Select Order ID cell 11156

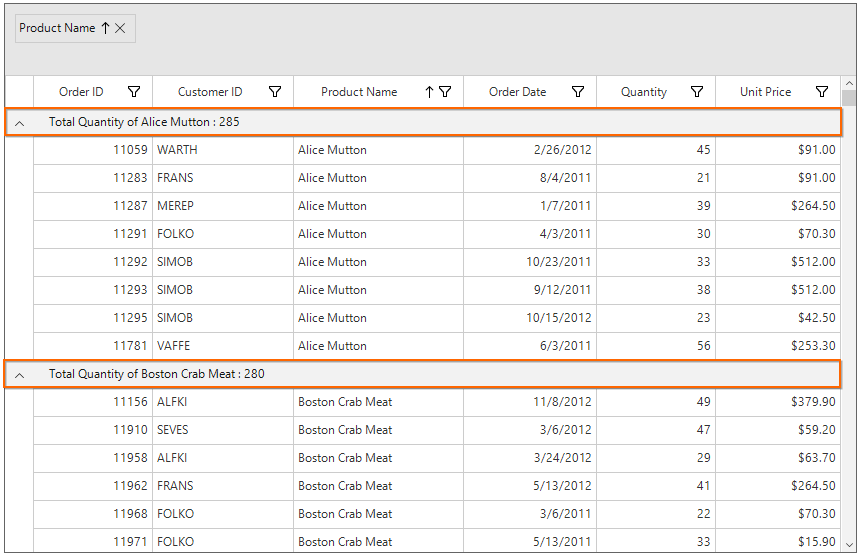click(x=93, y=401)
